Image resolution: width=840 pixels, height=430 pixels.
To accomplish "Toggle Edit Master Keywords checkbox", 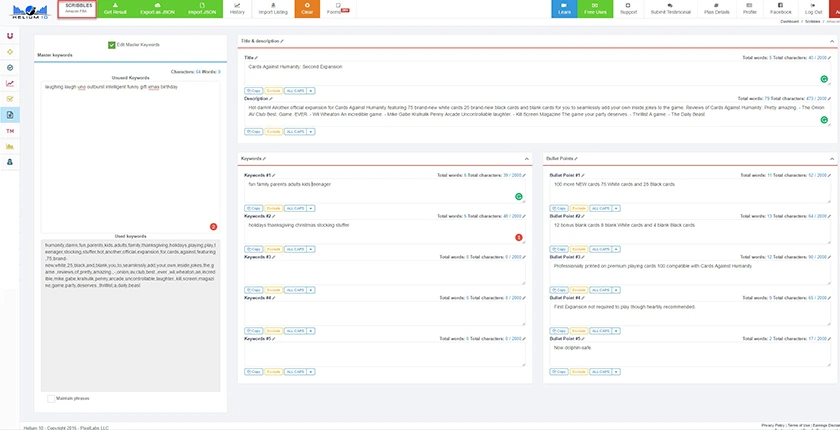I will [111, 45].
